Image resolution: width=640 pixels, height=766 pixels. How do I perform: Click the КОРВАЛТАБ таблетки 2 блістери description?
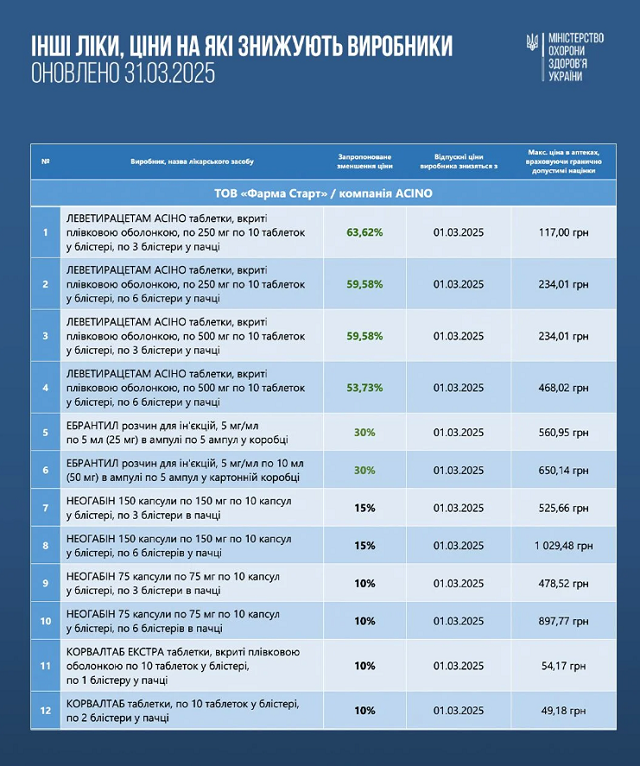[x=183, y=711]
